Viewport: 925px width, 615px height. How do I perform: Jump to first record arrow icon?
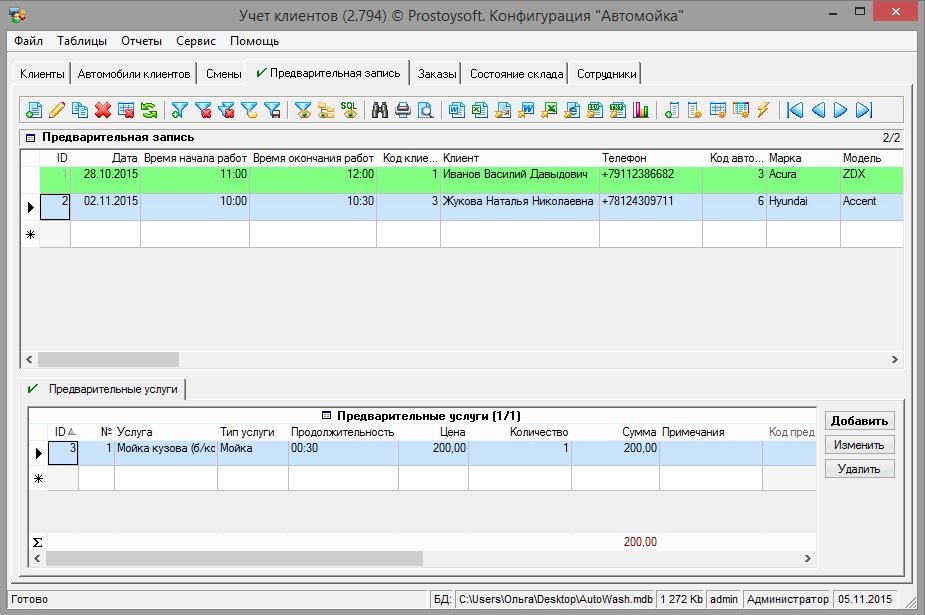pyautogui.click(x=795, y=110)
